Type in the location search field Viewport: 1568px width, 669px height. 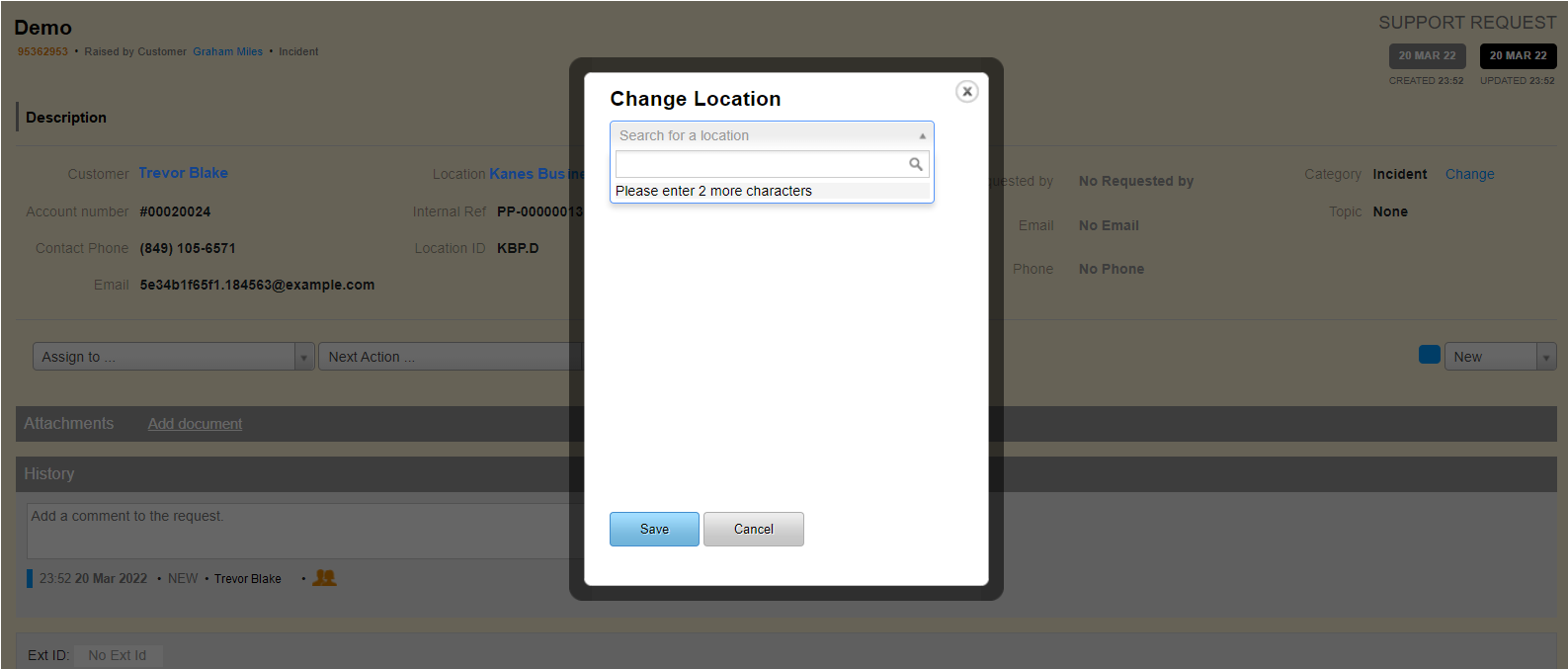tap(761, 164)
